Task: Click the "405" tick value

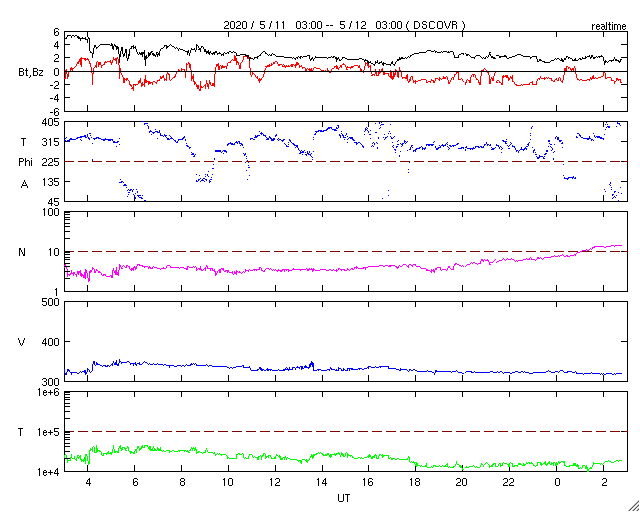Action: [51, 122]
